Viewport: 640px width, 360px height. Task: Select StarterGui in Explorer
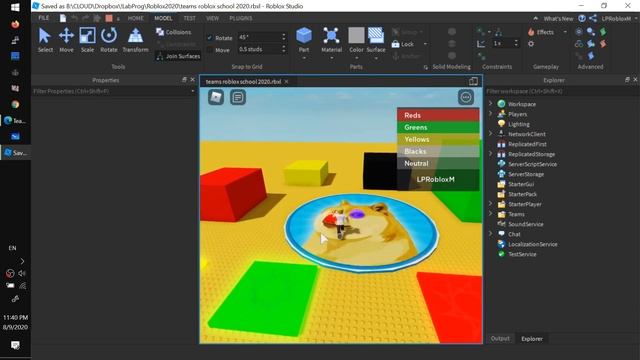[x=521, y=184]
